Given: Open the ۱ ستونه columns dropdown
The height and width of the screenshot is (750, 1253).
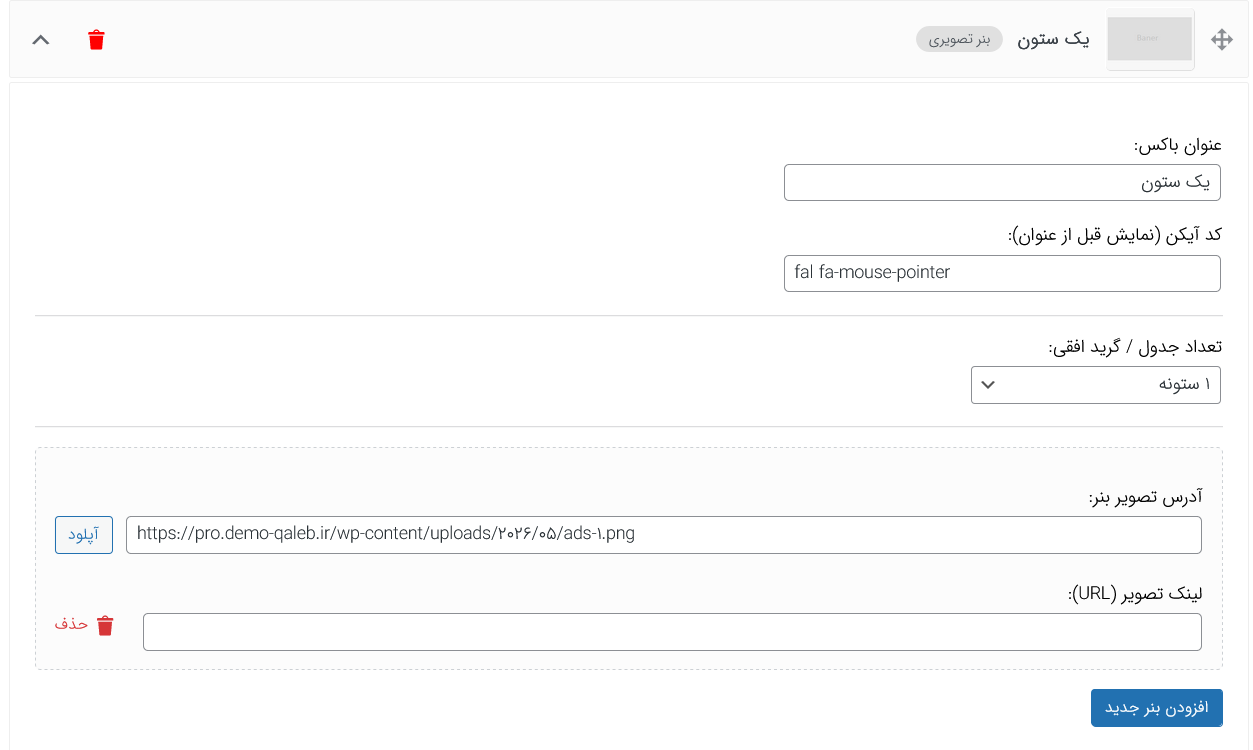Looking at the screenshot, I should tap(1095, 385).
